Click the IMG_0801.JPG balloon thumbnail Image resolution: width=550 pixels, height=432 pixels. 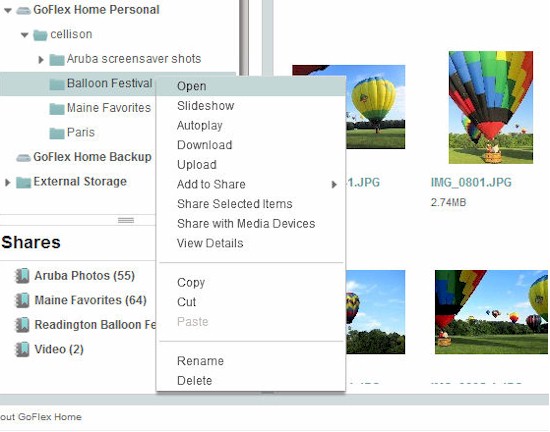491,107
